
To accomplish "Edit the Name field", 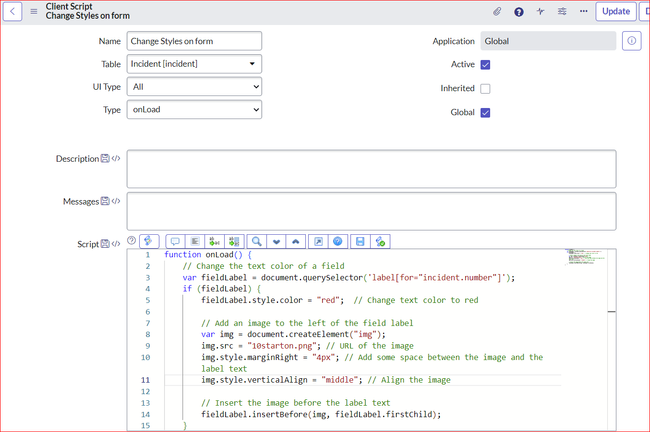I will tap(194, 41).
